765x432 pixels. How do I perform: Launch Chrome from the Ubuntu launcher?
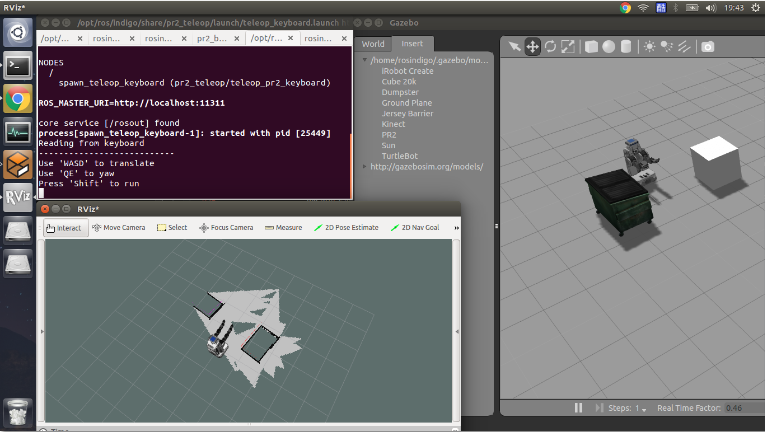click(x=18, y=99)
